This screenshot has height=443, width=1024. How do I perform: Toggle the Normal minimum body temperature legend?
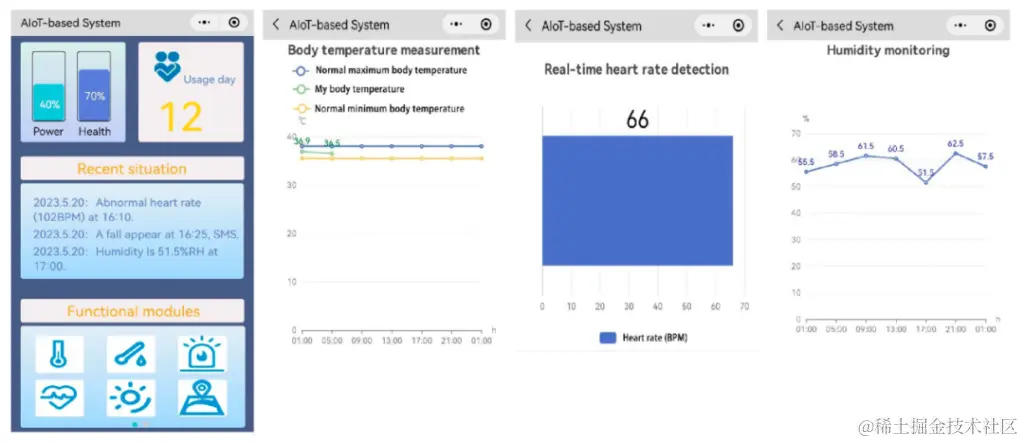point(380,108)
